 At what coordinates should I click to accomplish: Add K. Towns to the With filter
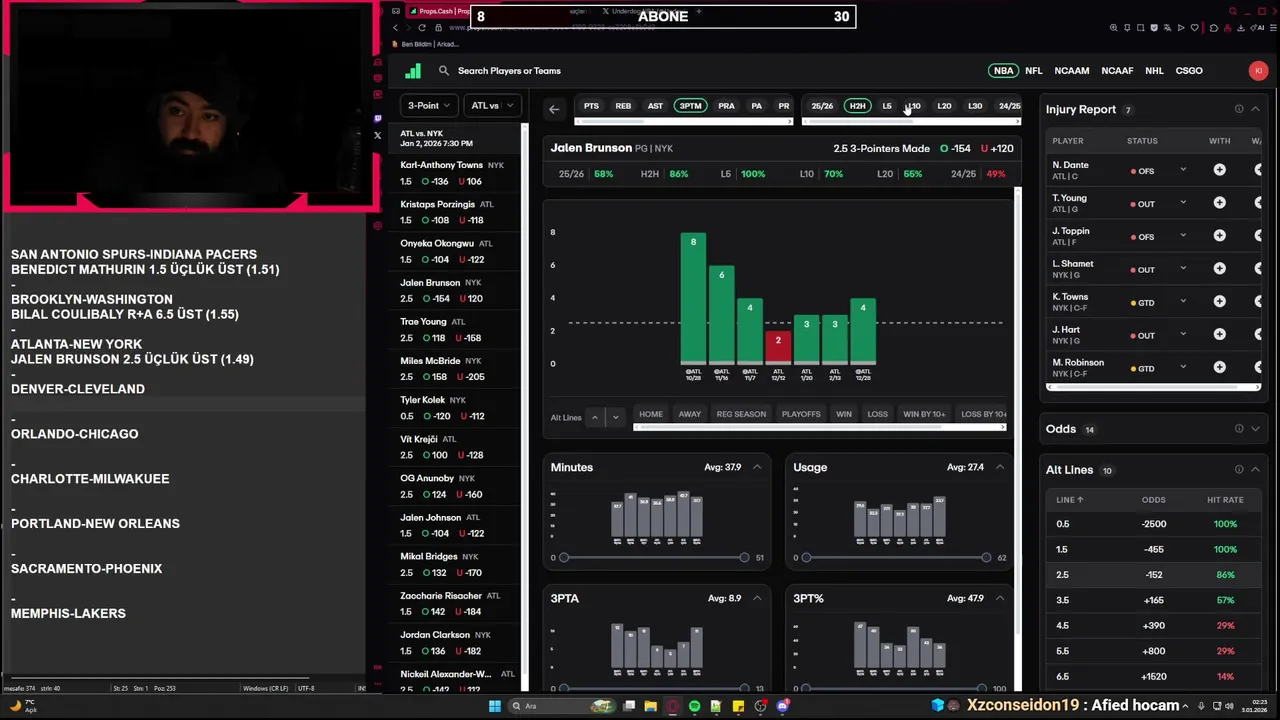pos(1219,302)
